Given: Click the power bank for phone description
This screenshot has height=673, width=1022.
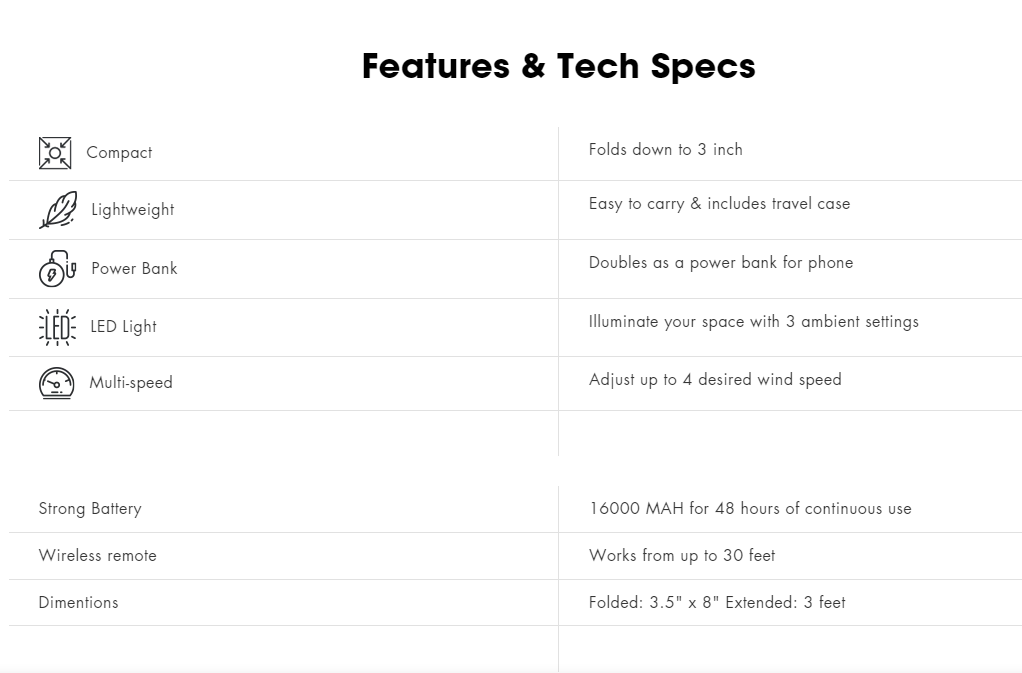Looking at the screenshot, I should pyautogui.click(x=720, y=263).
